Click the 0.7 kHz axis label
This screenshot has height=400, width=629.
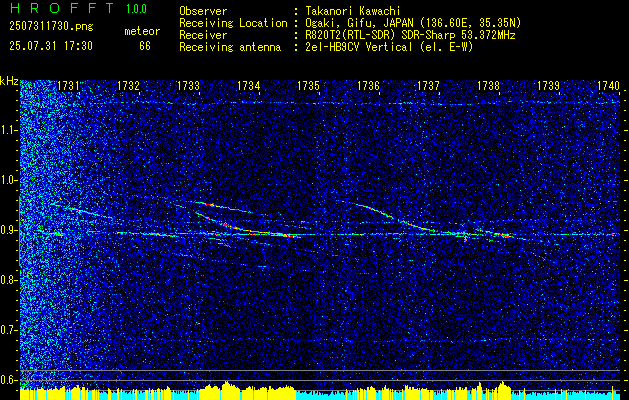8,330
